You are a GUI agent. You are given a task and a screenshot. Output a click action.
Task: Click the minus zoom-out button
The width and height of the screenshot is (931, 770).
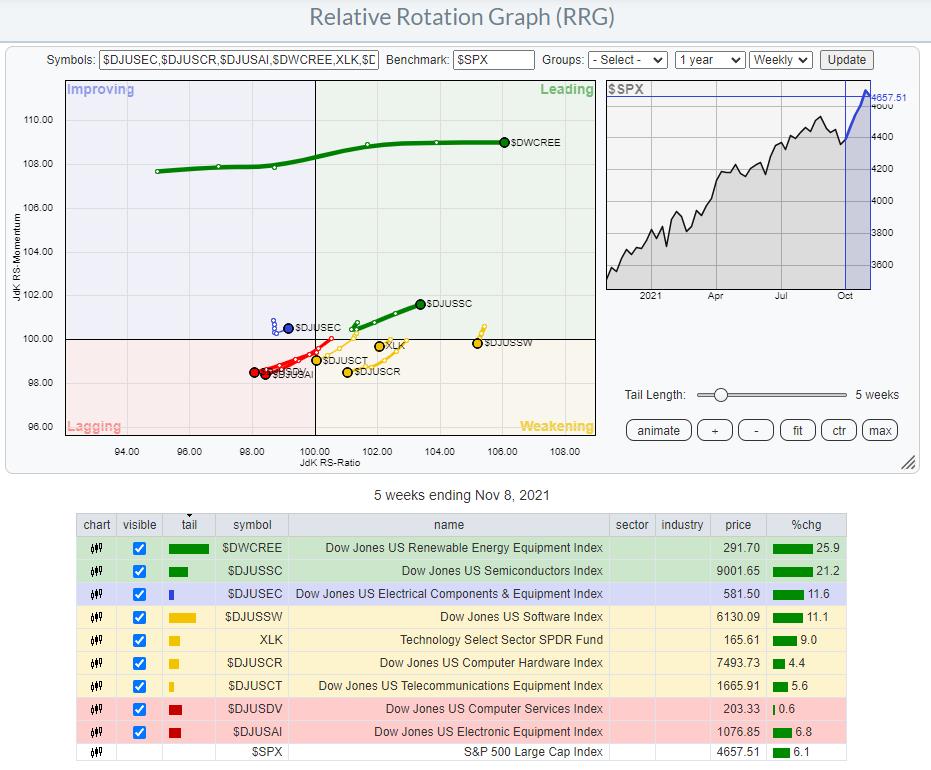[x=756, y=431]
